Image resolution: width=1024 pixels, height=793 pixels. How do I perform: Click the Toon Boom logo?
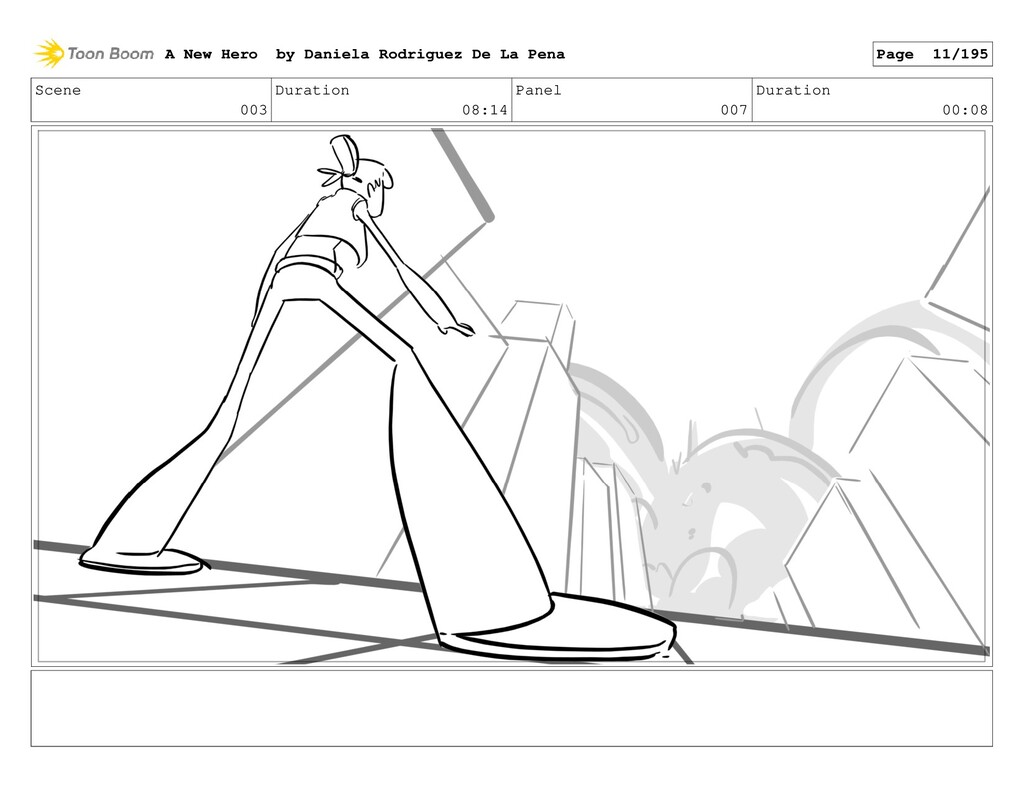[94, 54]
